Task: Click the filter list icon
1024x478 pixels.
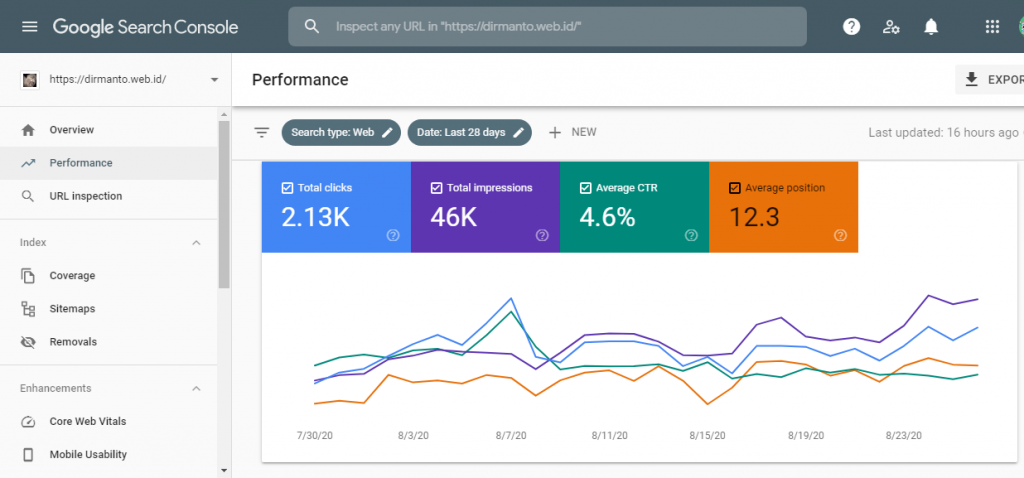Action: (262, 133)
